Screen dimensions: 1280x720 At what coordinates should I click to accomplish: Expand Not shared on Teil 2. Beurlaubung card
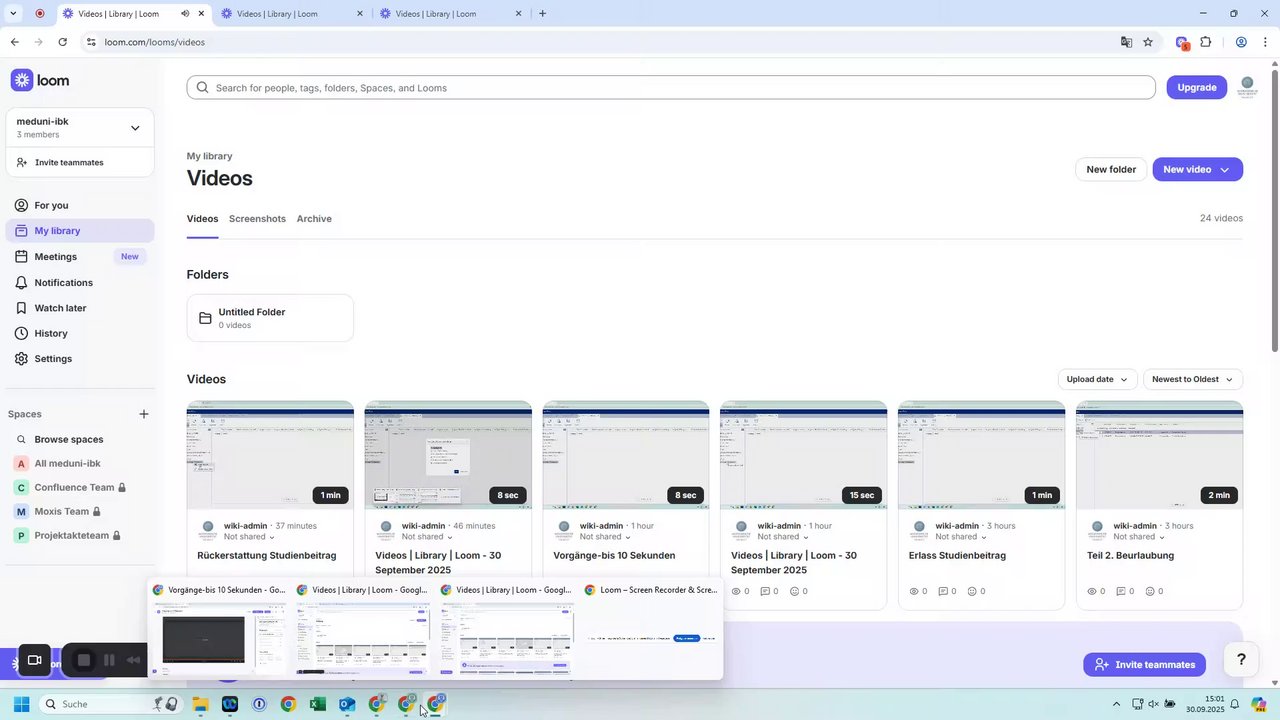coord(1139,537)
